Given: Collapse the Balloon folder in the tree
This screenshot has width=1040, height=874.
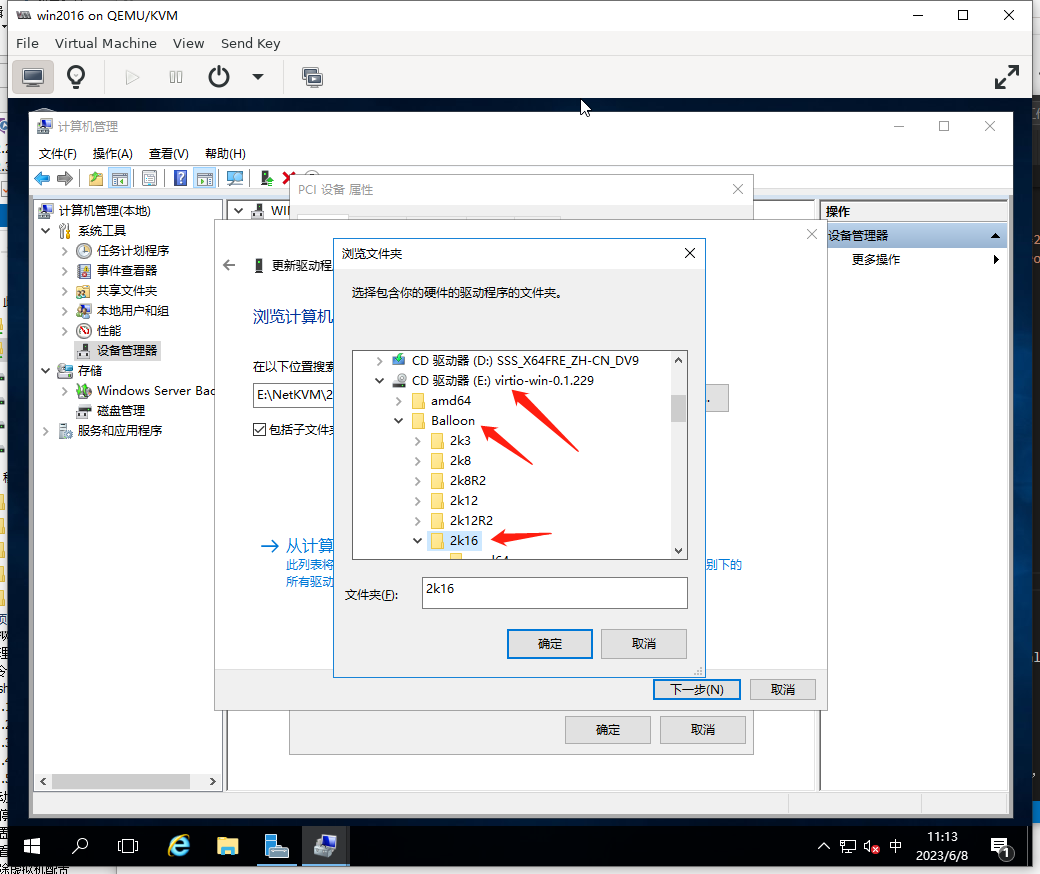Looking at the screenshot, I should coord(398,421).
